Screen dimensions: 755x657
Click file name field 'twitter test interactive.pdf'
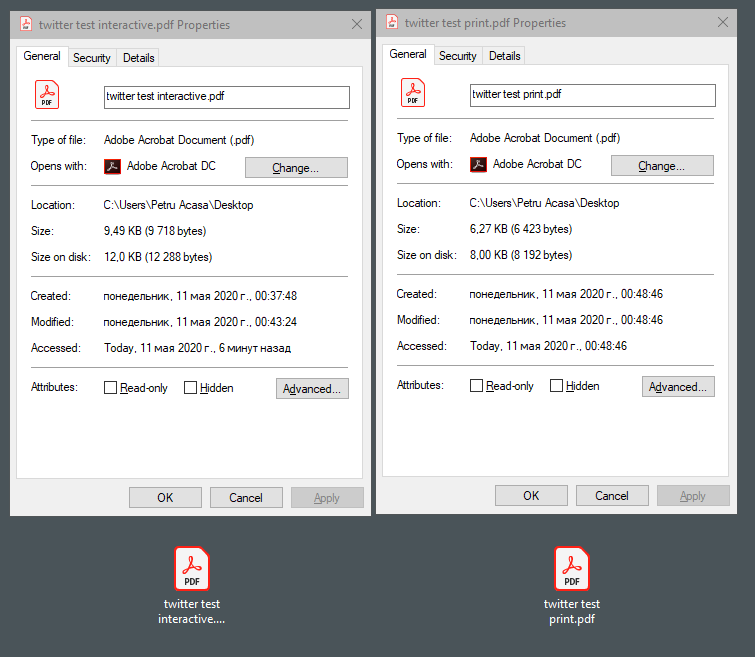coord(227,97)
